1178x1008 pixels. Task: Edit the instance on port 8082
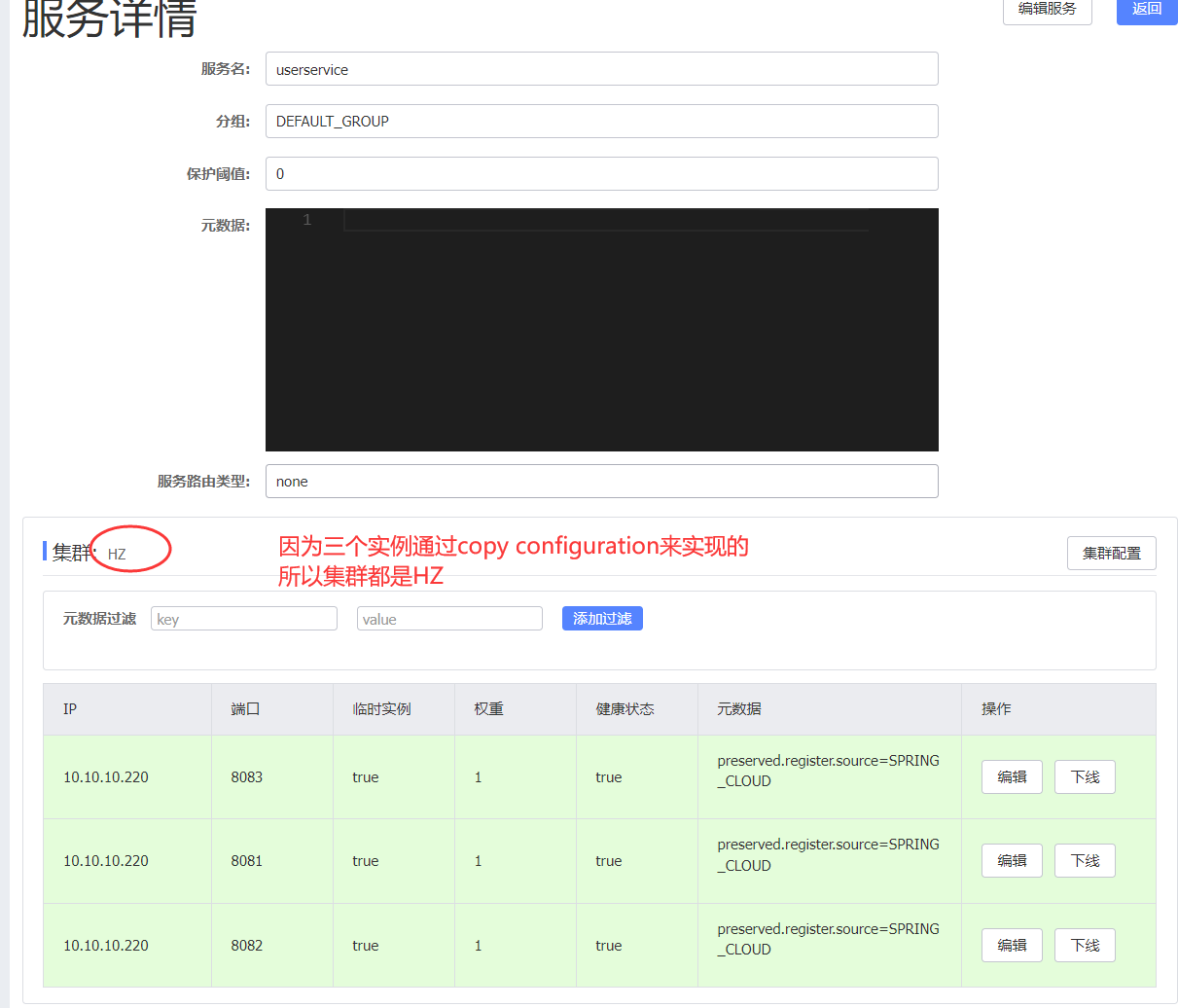[x=1012, y=945]
